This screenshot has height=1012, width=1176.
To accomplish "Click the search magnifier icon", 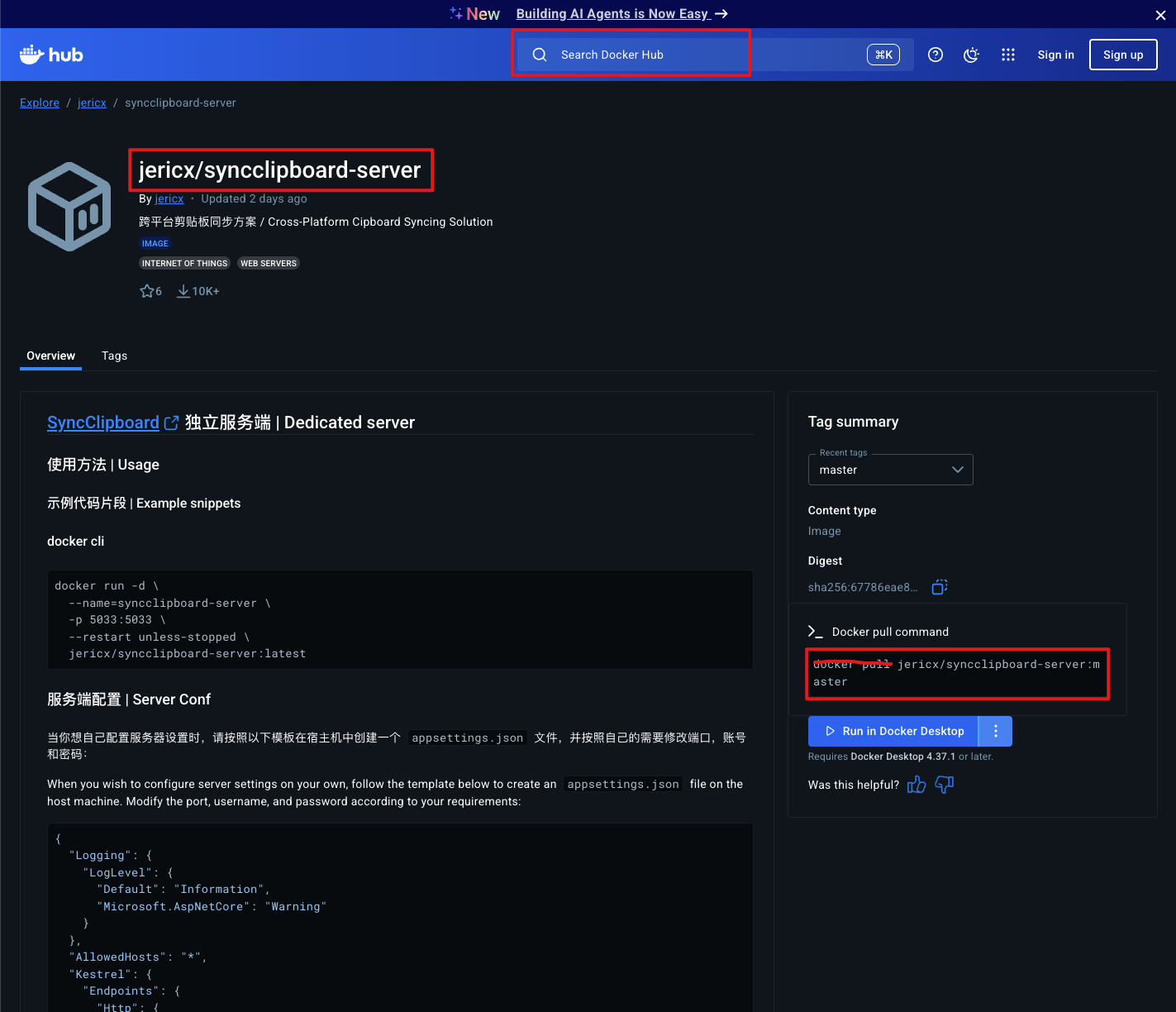I will click(540, 55).
